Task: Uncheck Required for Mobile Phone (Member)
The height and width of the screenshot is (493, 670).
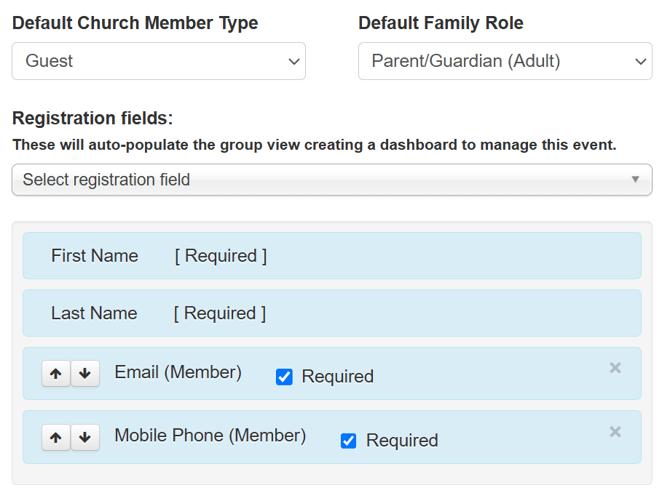Action: [348, 440]
